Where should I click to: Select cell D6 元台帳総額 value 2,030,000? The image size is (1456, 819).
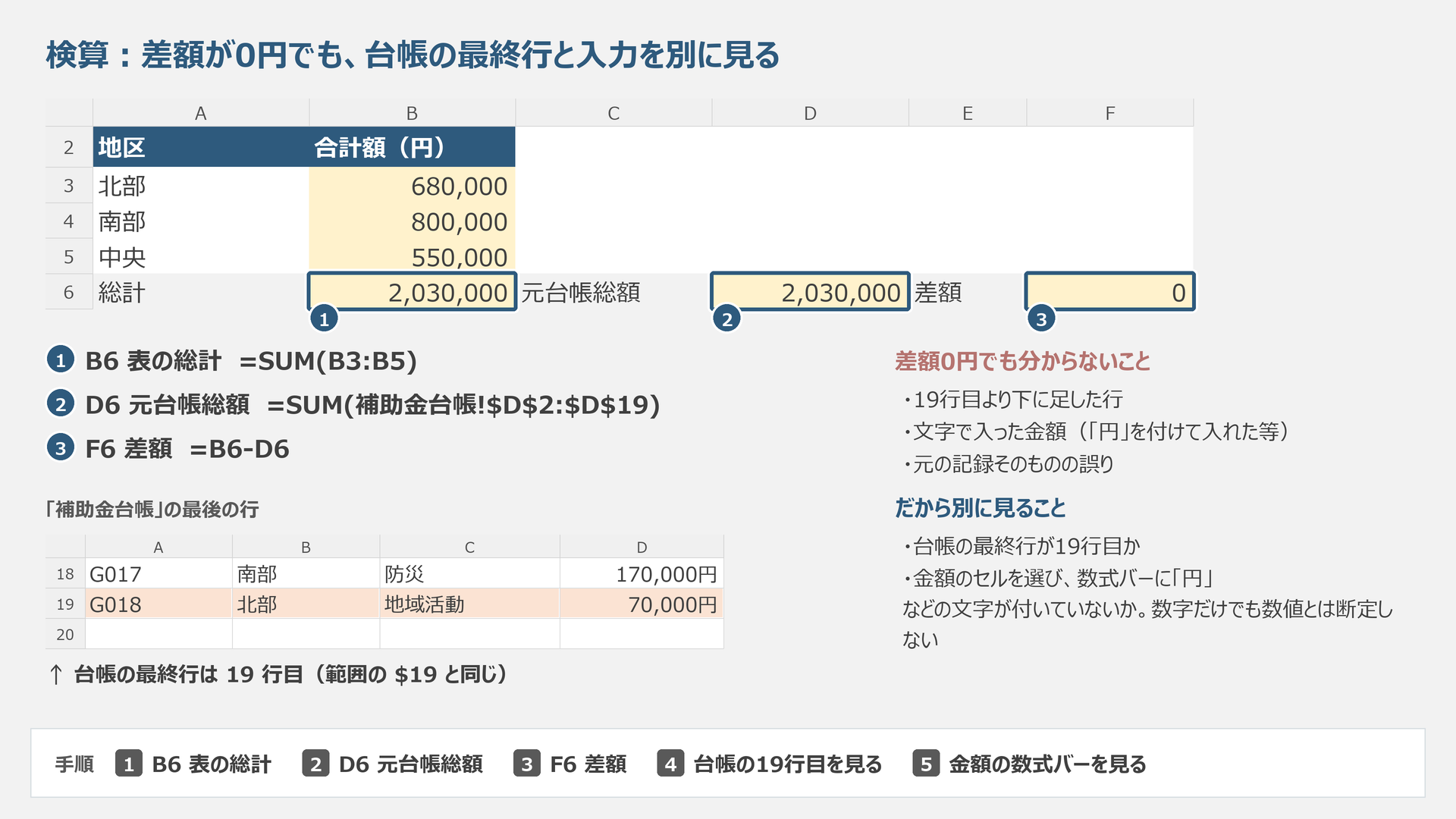tap(810, 292)
